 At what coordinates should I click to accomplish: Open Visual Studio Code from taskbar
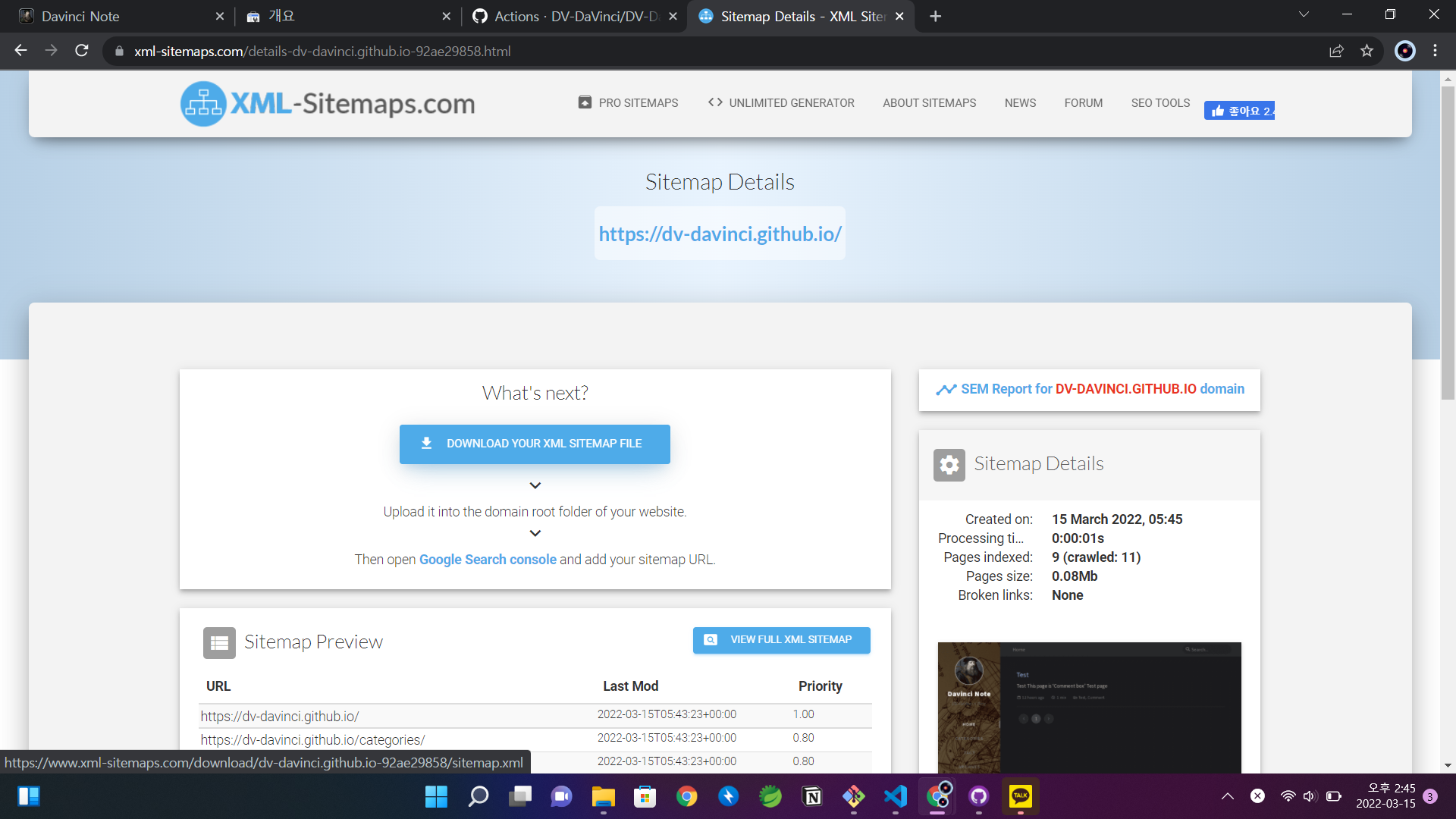[896, 796]
